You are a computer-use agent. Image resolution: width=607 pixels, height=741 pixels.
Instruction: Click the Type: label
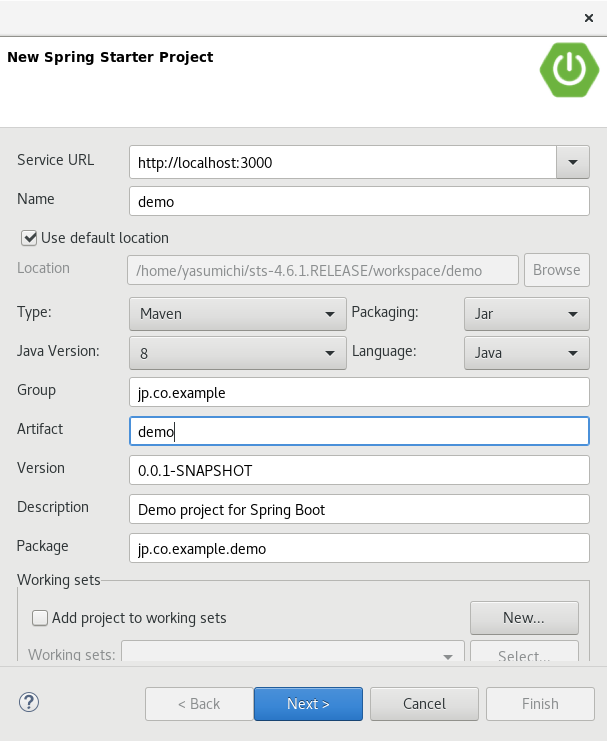click(34, 312)
